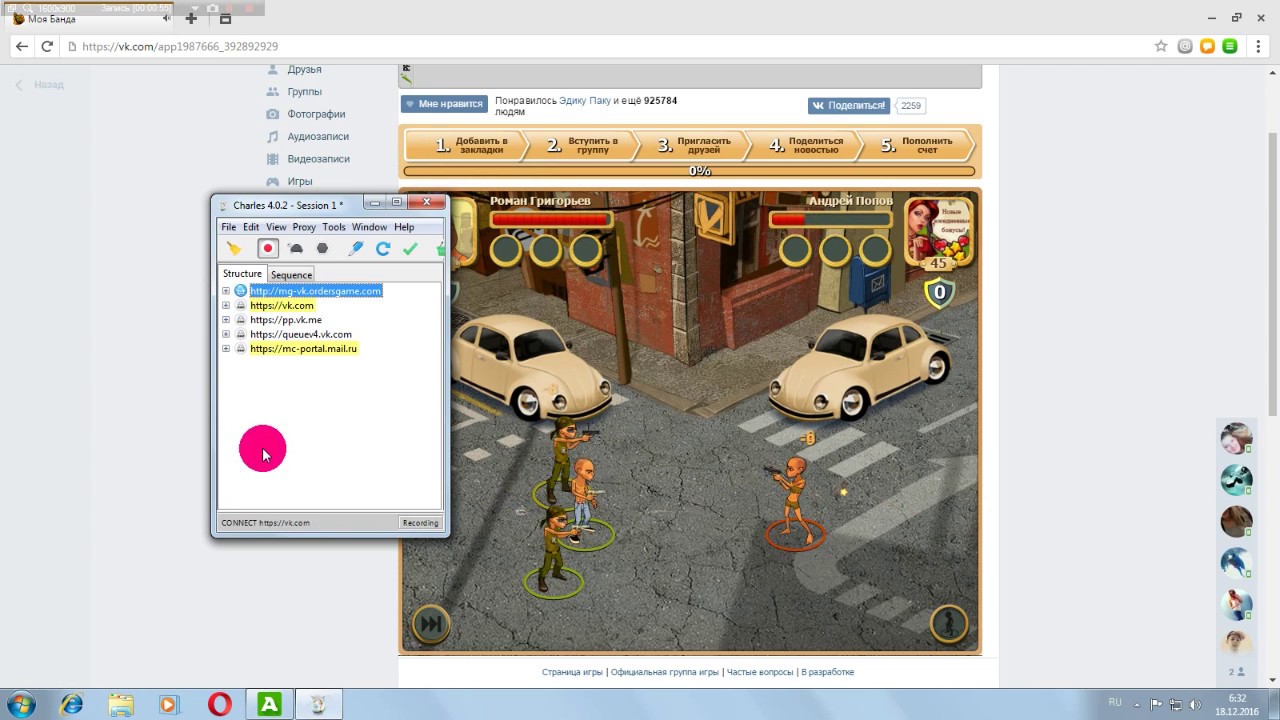The image size is (1280, 720).
Task: Bookmark the page with the star icon
Action: [x=1161, y=46]
